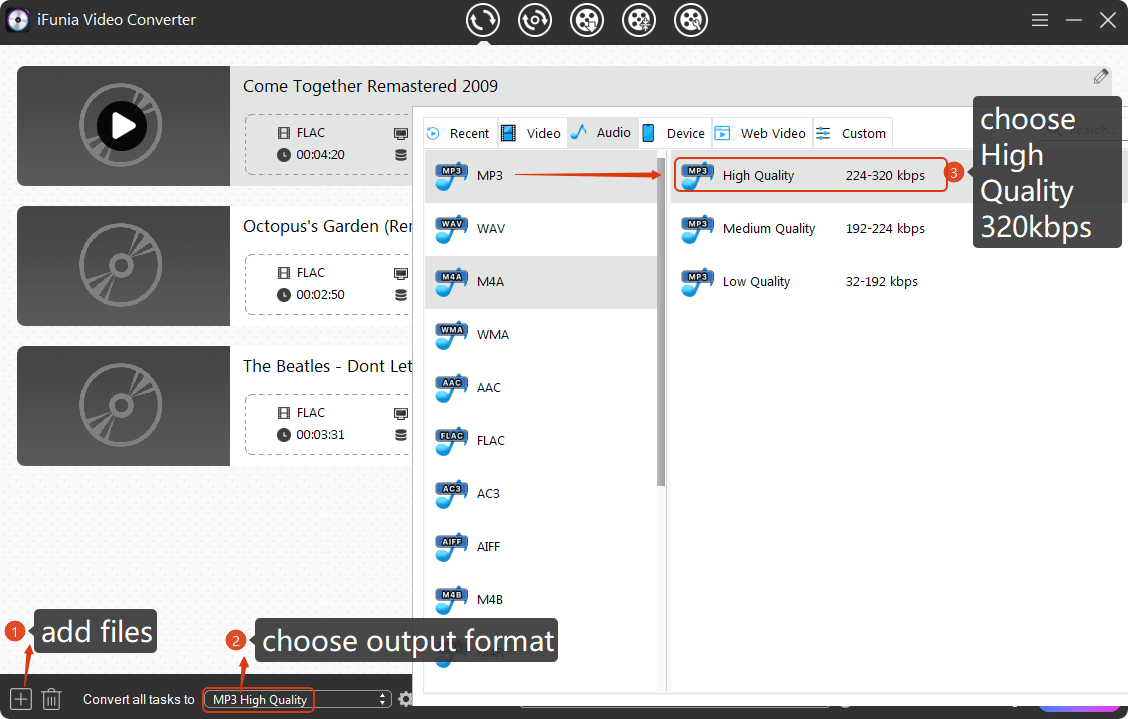This screenshot has width=1128, height=719.
Task: Select WAV in the audio format list
Action: pos(490,228)
